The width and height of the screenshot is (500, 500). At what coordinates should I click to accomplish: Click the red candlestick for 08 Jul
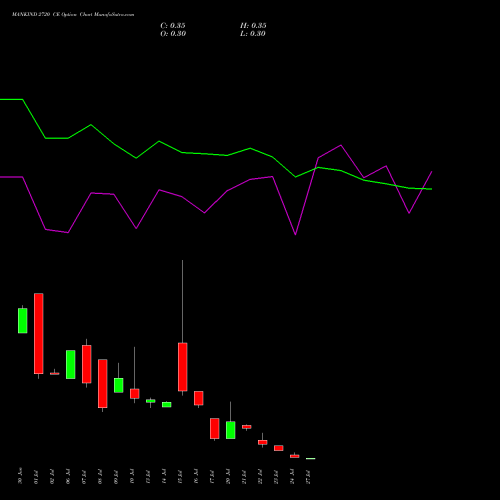(103, 383)
